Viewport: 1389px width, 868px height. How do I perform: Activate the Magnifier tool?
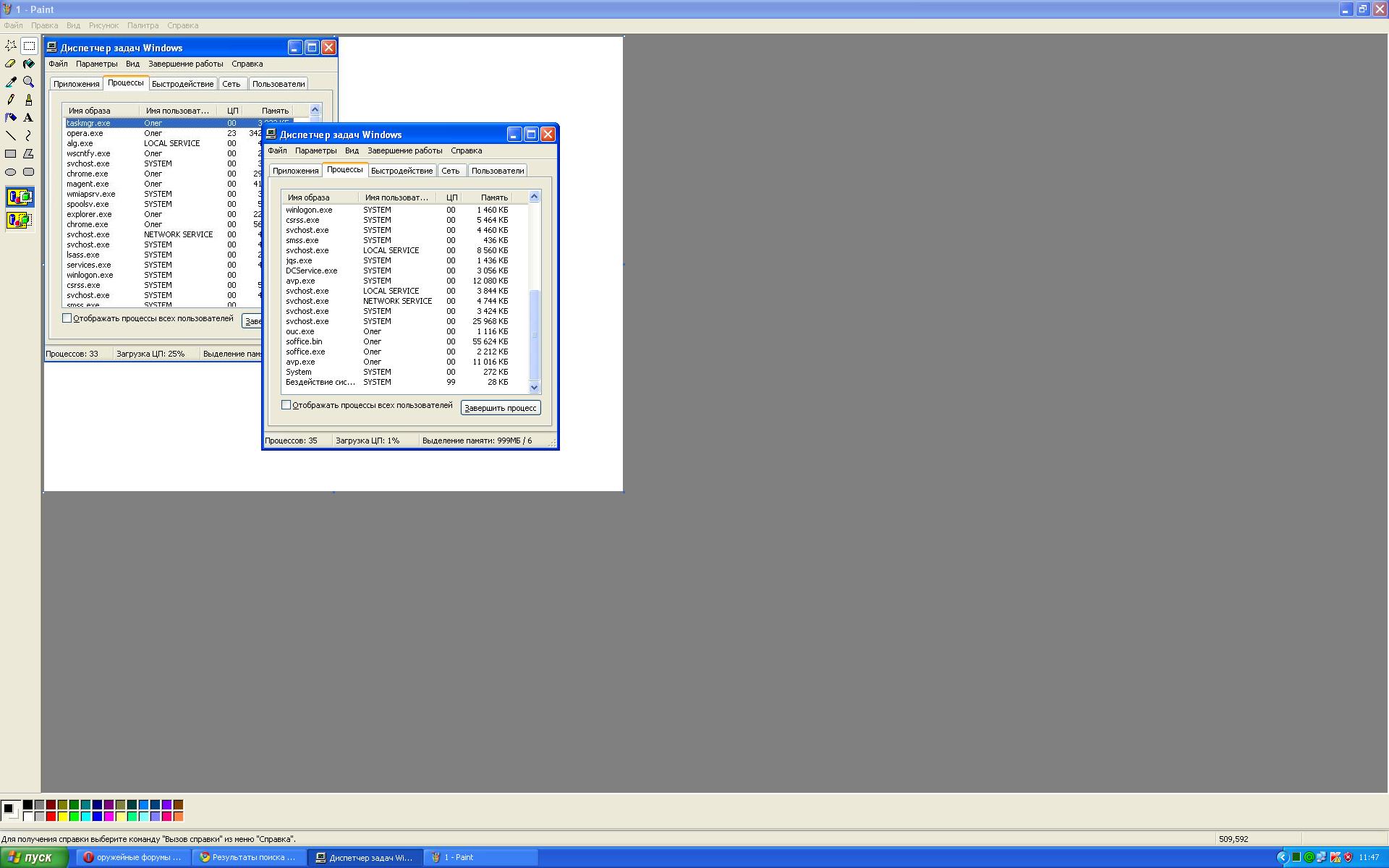pyautogui.click(x=29, y=82)
